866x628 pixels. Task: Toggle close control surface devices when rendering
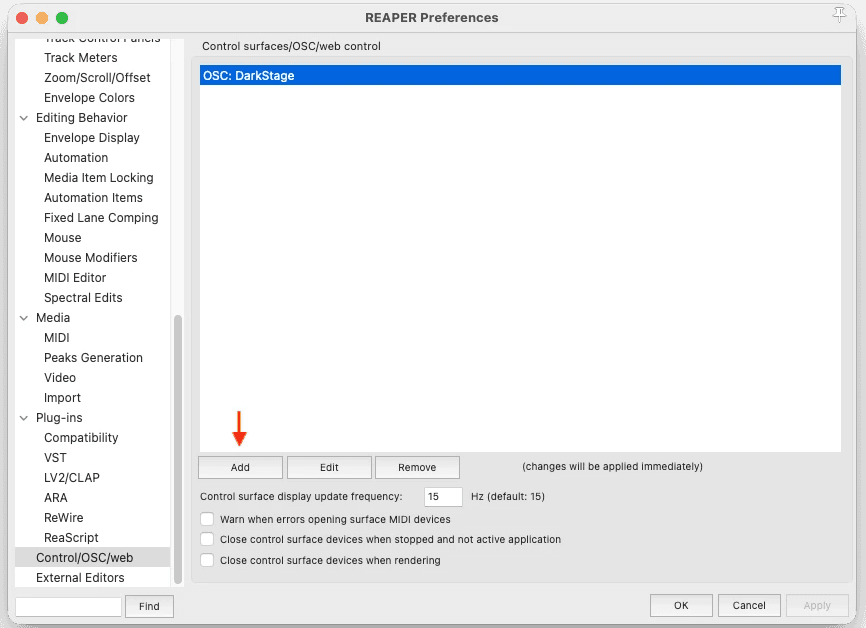pyautogui.click(x=207, y=560)
